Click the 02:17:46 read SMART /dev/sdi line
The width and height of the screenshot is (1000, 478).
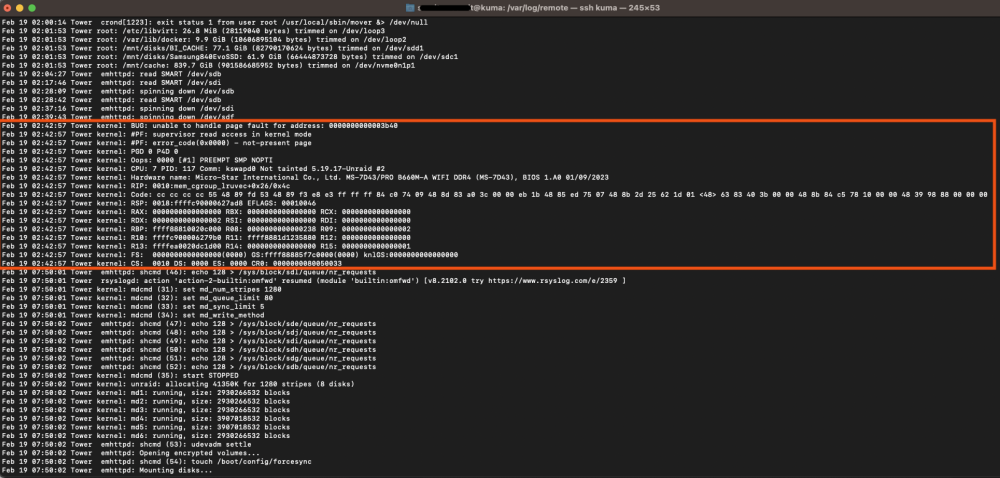click(112, 82)
